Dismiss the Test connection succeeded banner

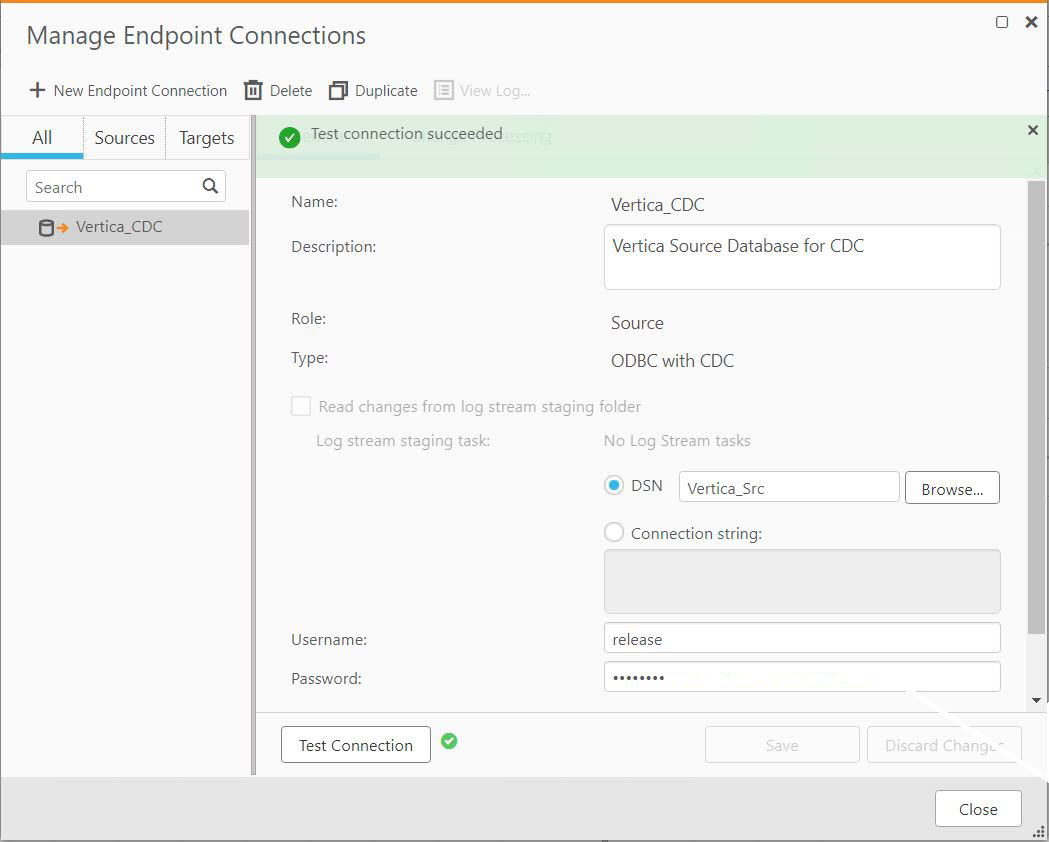[x=1032, y=130]
